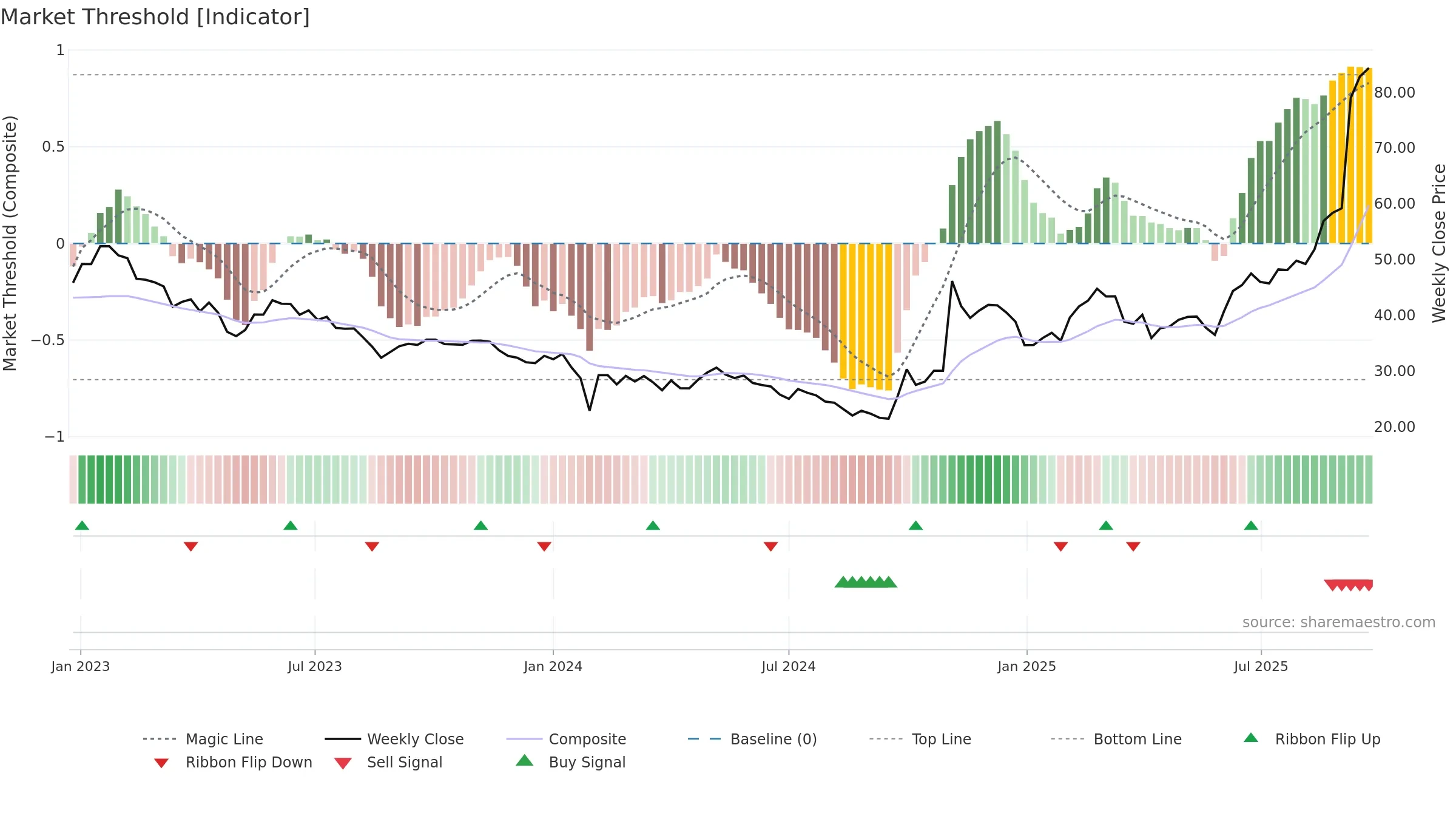
Task: Toggle the Ribbon Flip Down legend entry
Action: click(x=232, y=762)
